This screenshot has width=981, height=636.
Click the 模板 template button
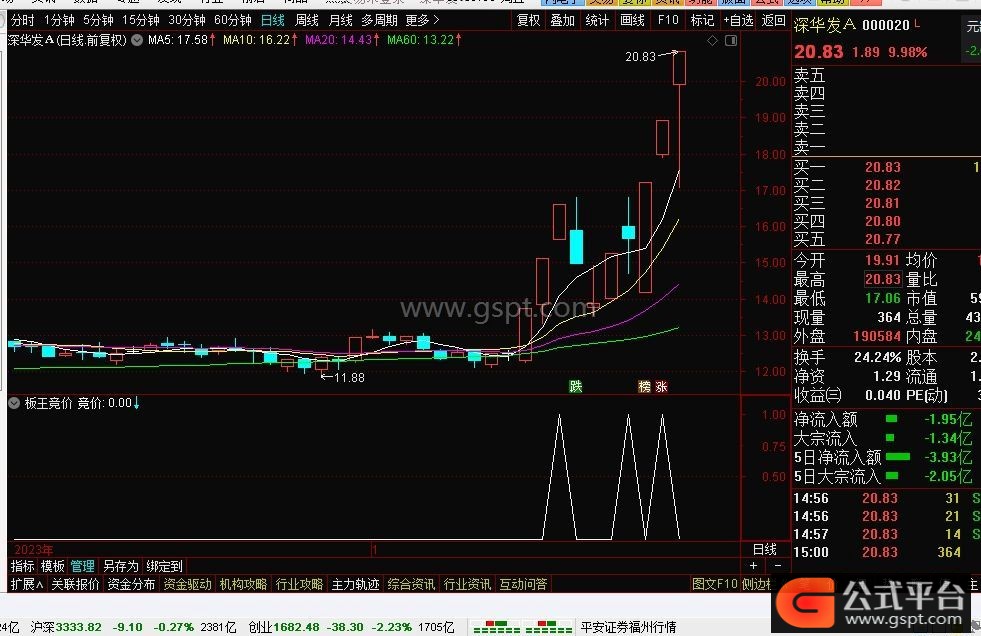point(53,566)
